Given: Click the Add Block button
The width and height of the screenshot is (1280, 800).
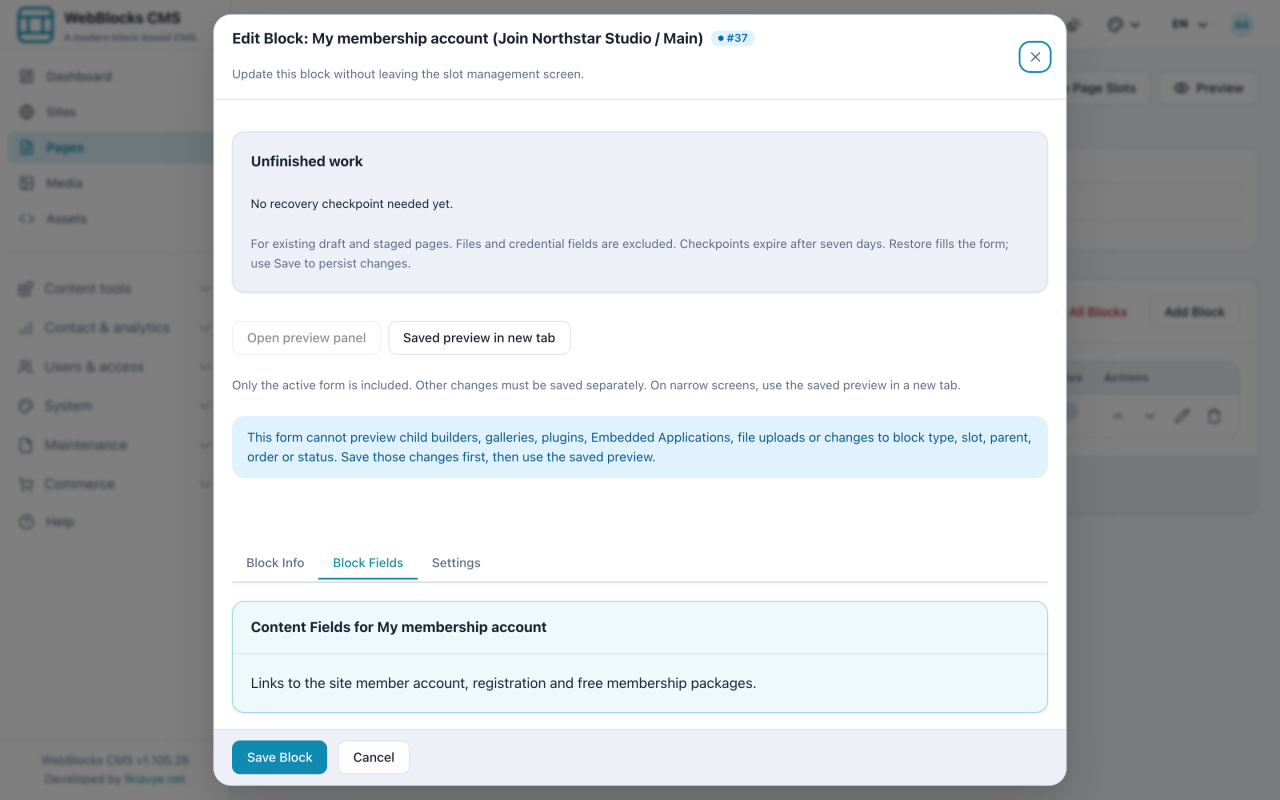Looking at the screenshot, I should 1194,312.
